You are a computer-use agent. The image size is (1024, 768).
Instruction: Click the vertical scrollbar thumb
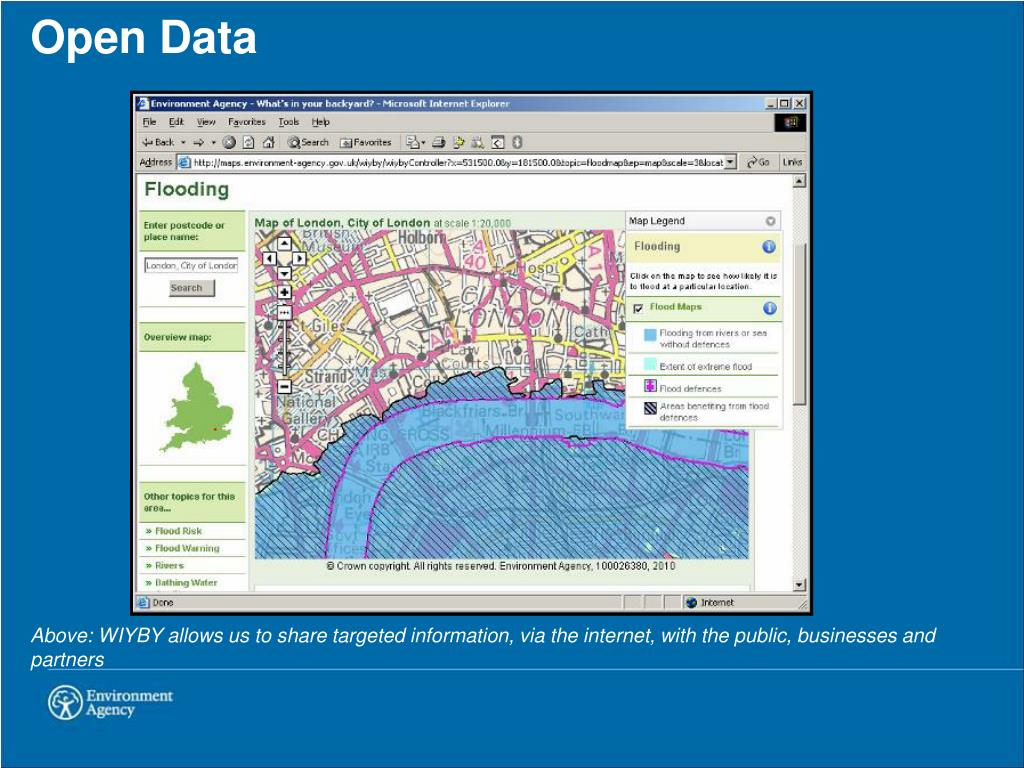[799, 323]
